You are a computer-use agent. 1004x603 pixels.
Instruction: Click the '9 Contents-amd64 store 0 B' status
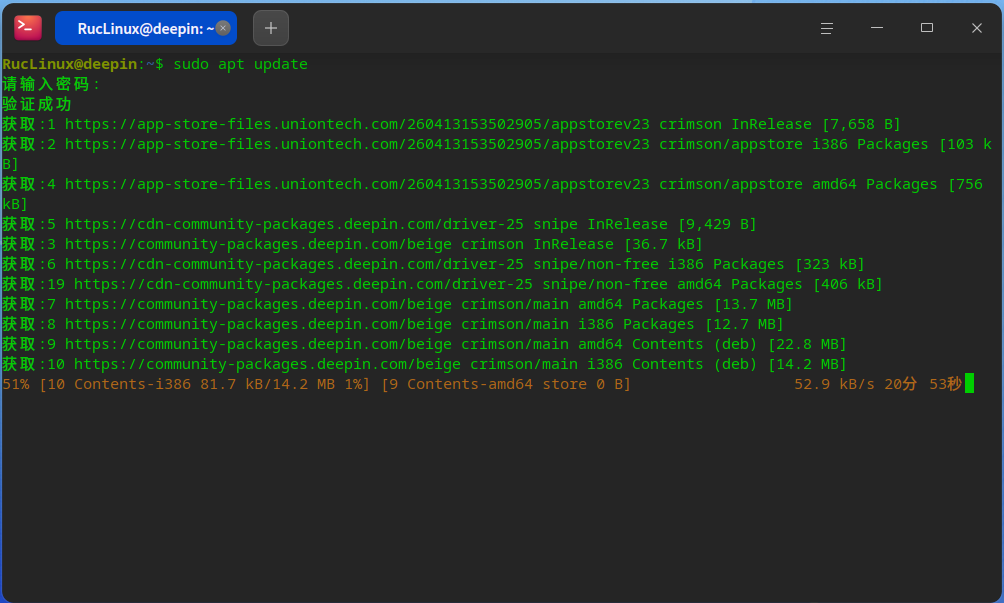pos(506,385)
